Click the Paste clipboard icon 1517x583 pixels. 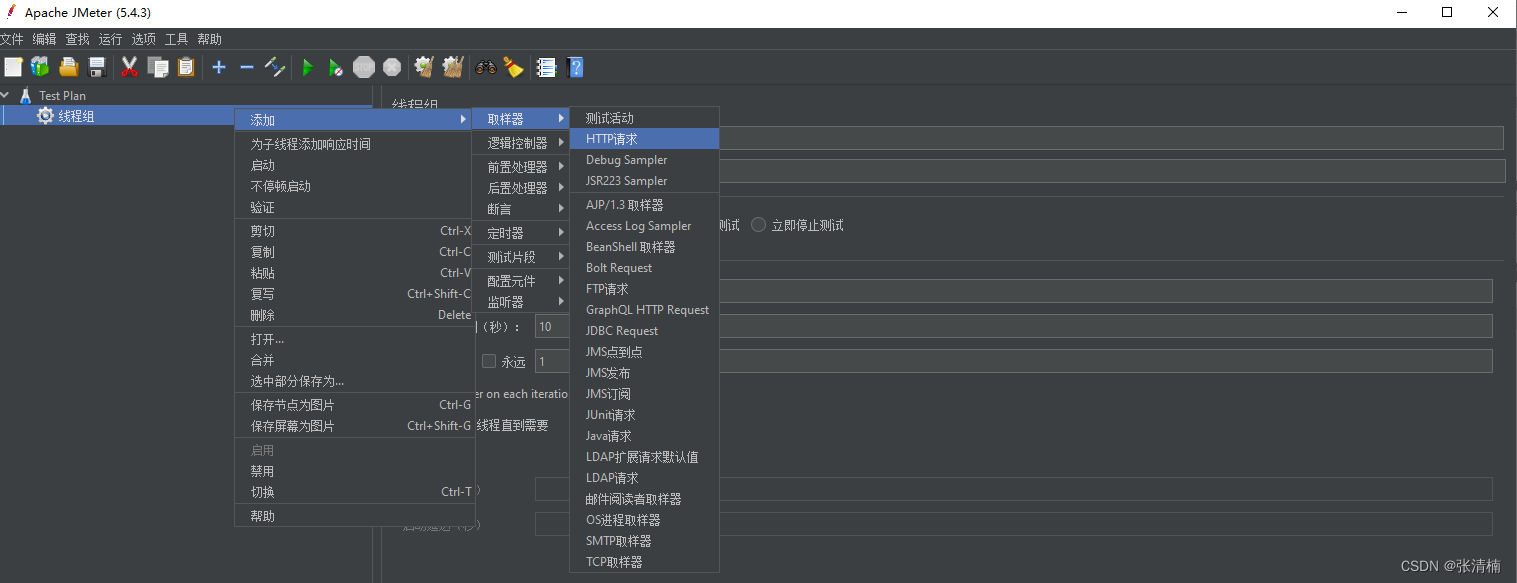[x=186, y=67]
